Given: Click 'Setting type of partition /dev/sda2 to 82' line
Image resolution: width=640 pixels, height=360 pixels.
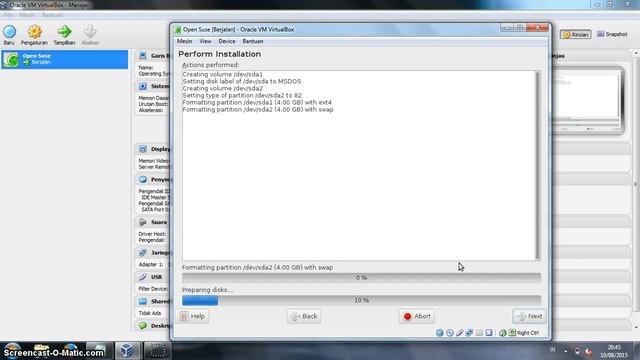Looking at the screenshot, I should point(242,95).
